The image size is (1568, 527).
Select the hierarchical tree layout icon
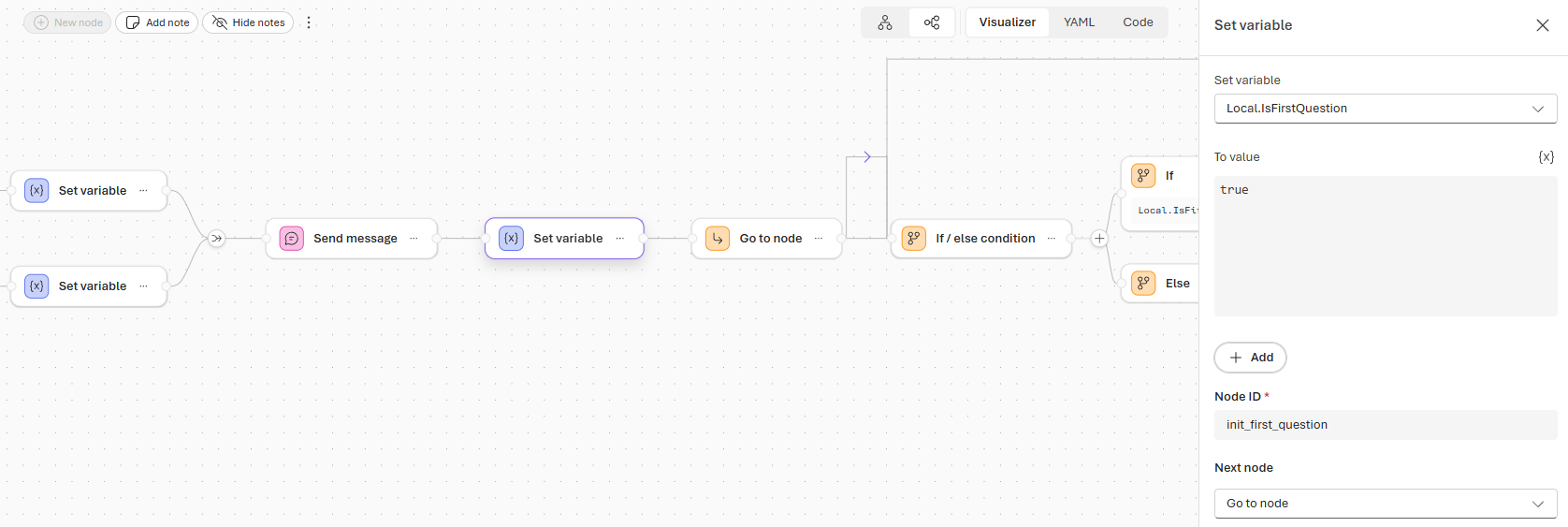click(x=885, y=22)
